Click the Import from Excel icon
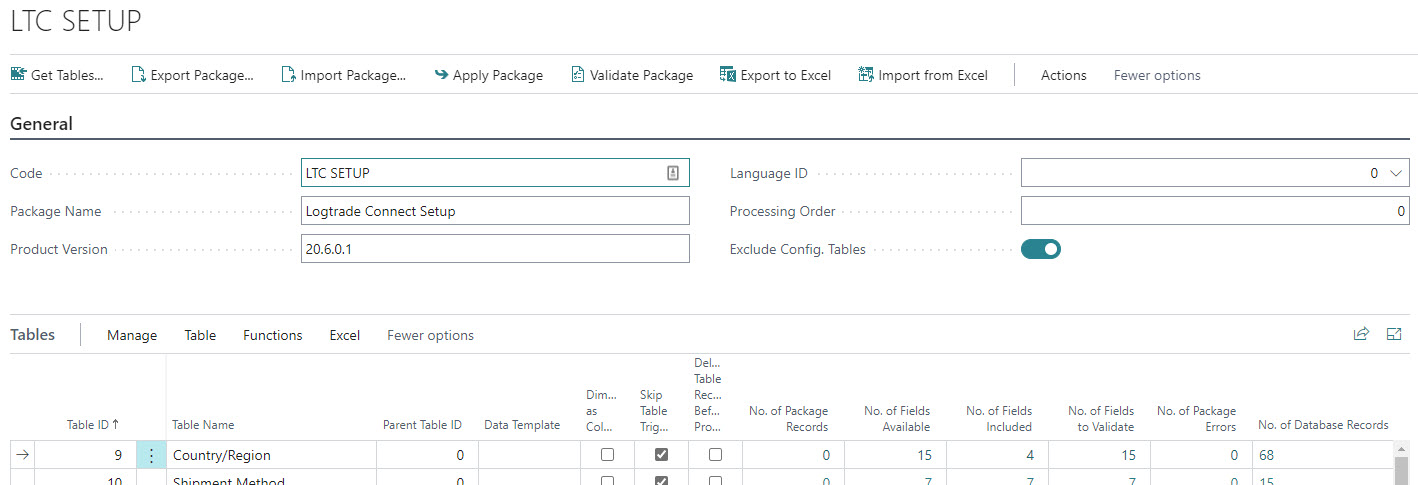Image resolution: width=1418 pixels, height=485 pixels. (866, 75)
